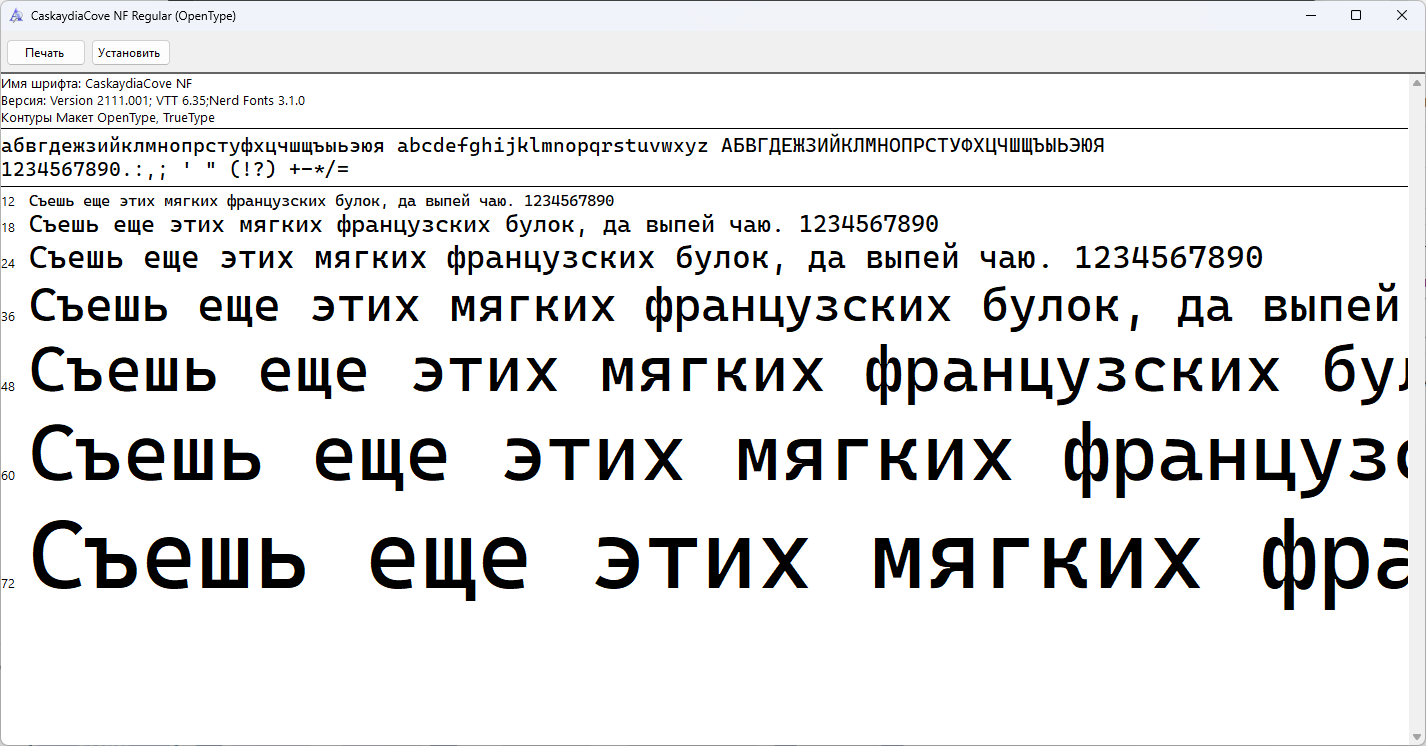Close the CaskaydiaCove font window

tap(1402, 16)
